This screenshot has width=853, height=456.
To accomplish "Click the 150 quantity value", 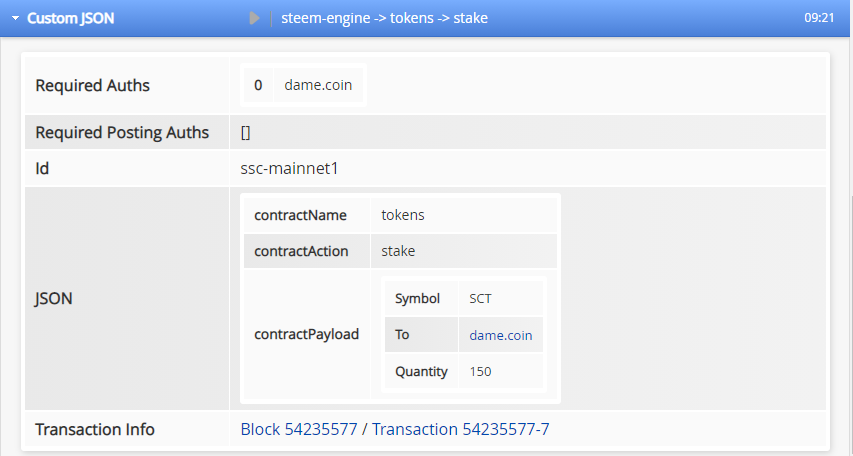I will click(480, 372).
